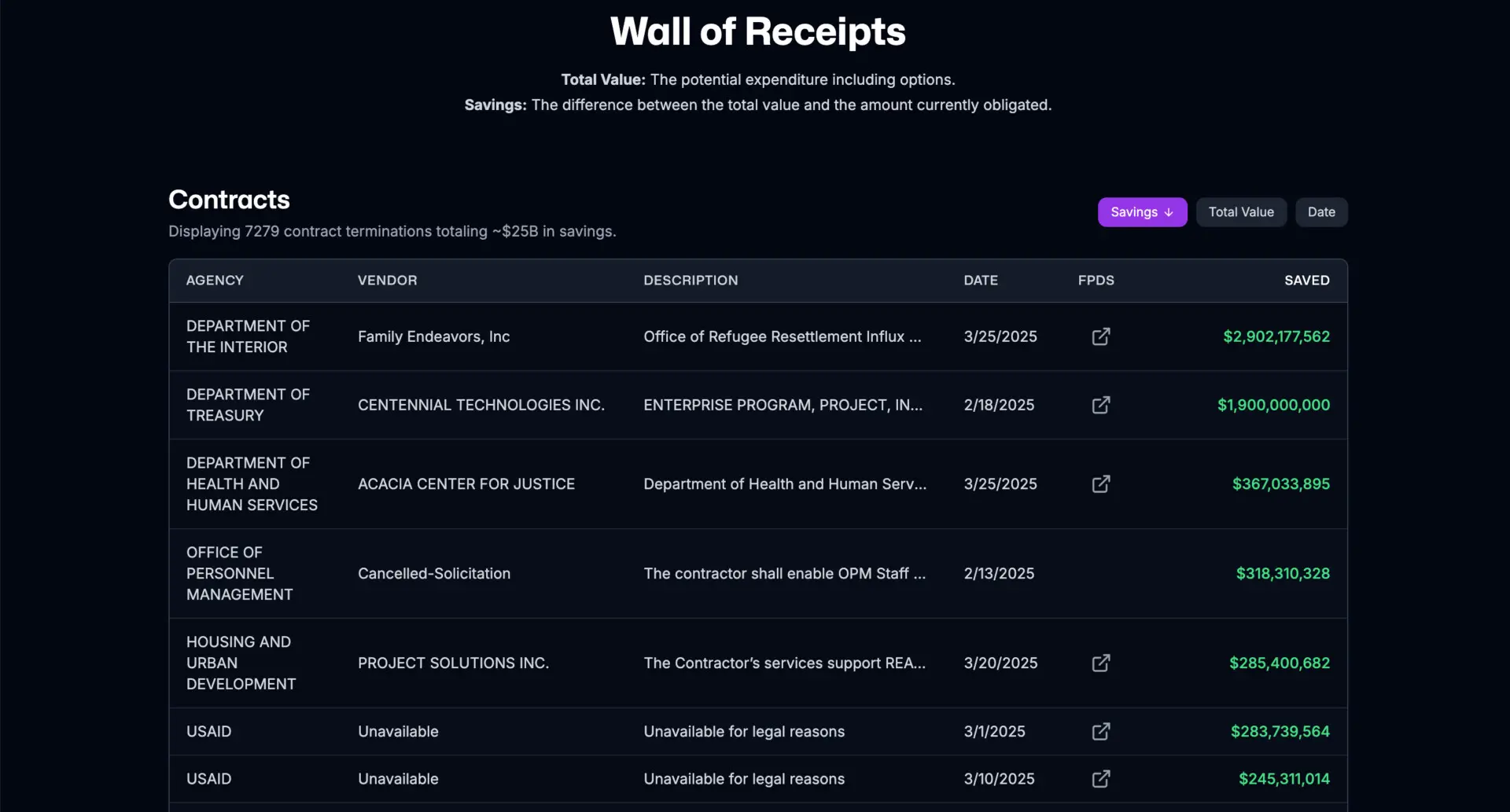Image resolution: width=1510 pixels, height=812 pixels.
Task: Sort contracts by Savings
Action: click(x=1142, y=212)
